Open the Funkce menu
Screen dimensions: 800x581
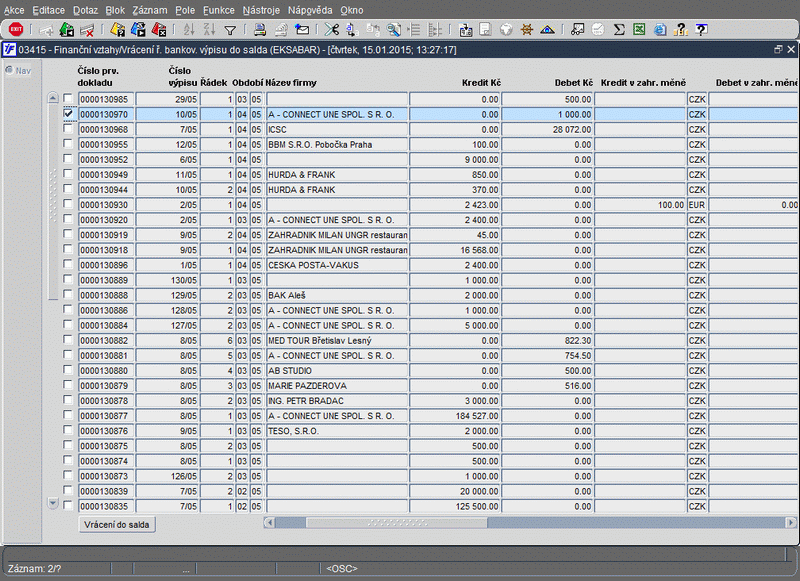tap(219, 10)
